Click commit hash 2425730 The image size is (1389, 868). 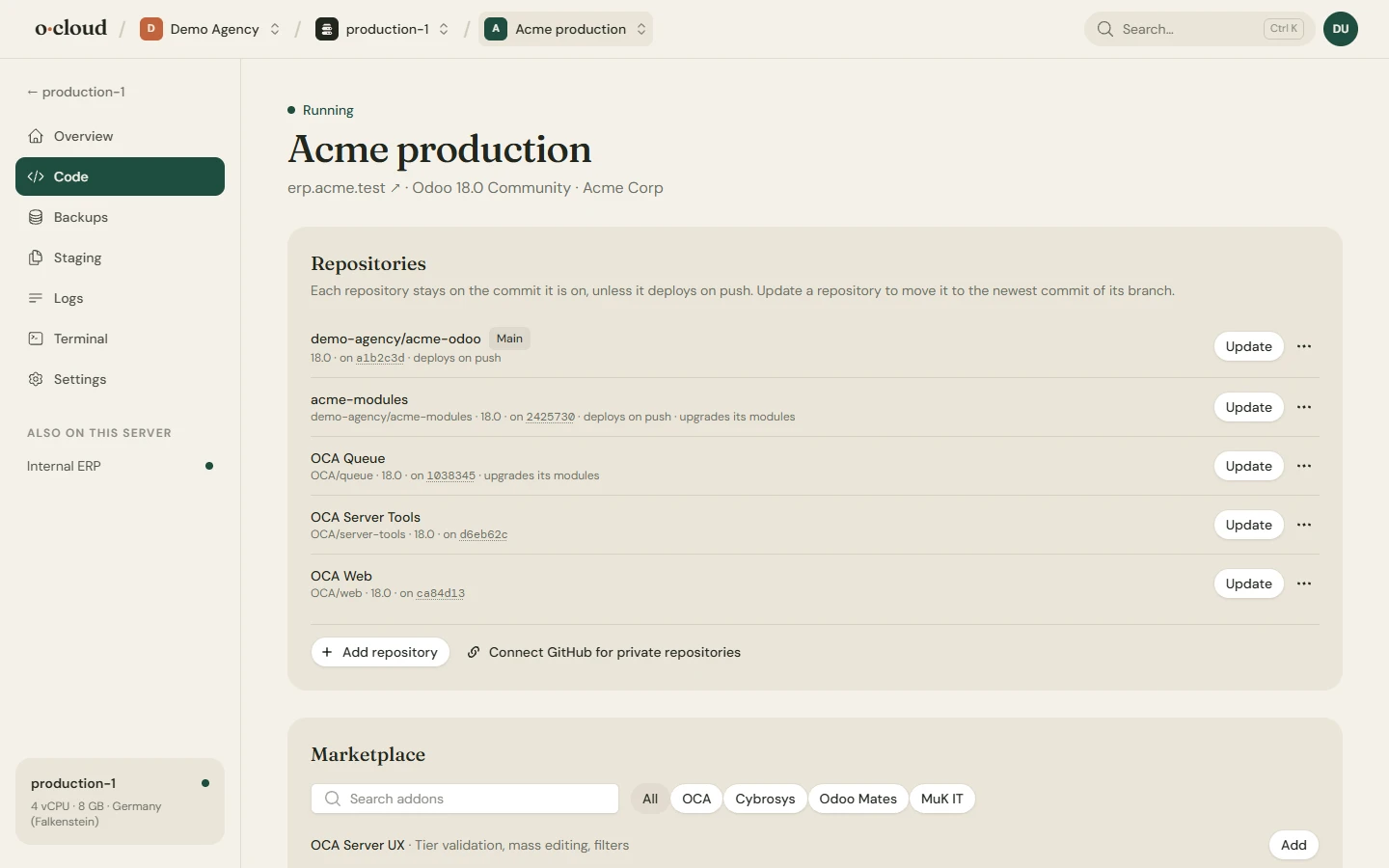(x=551, y=417)
